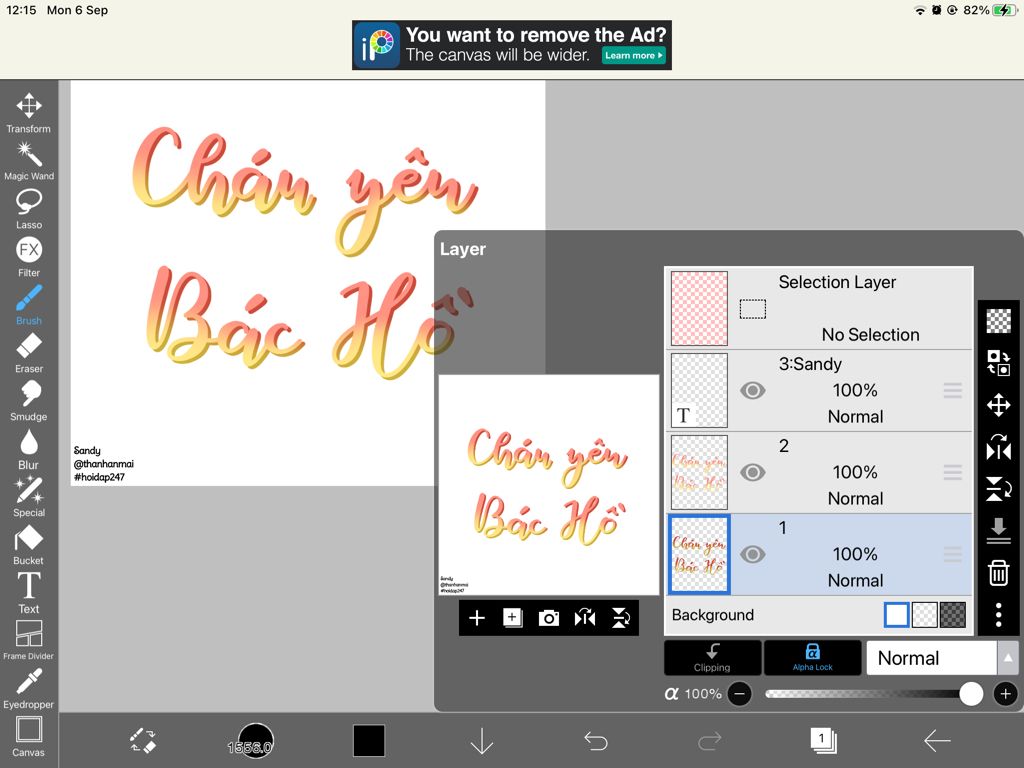The height and width of the screenshot is (768, 1024).
Task: Select light transparent background option
Action: coord(925,615)
